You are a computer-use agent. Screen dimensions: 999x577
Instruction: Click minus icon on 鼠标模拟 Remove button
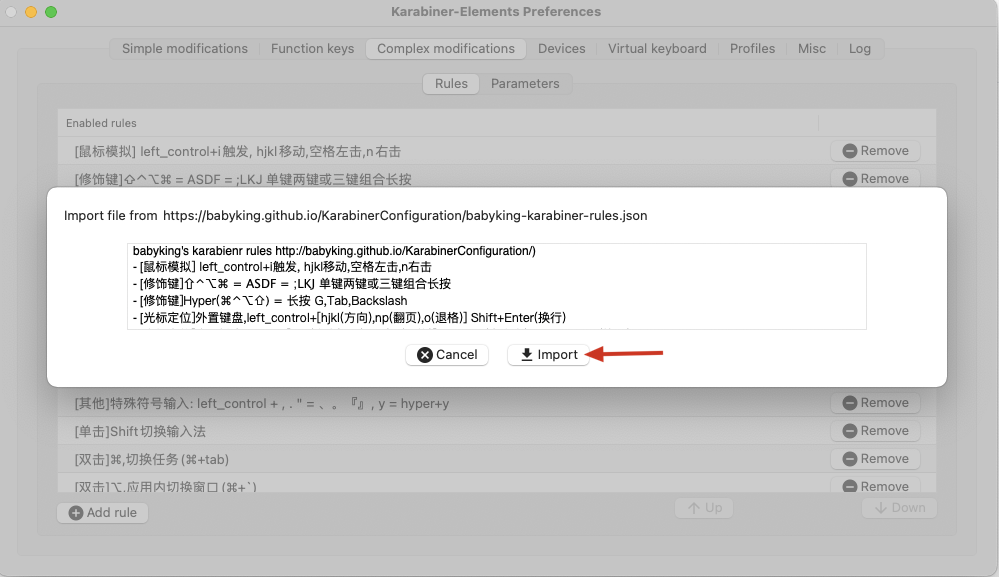click(850, 151)
